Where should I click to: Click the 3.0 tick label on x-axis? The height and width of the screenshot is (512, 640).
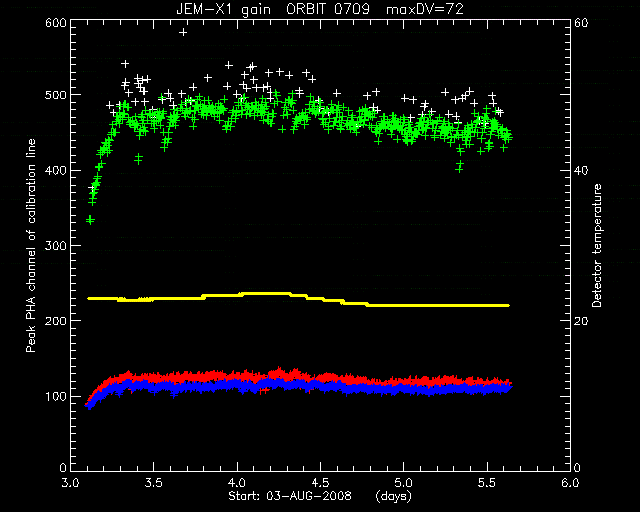pos(70,483)
